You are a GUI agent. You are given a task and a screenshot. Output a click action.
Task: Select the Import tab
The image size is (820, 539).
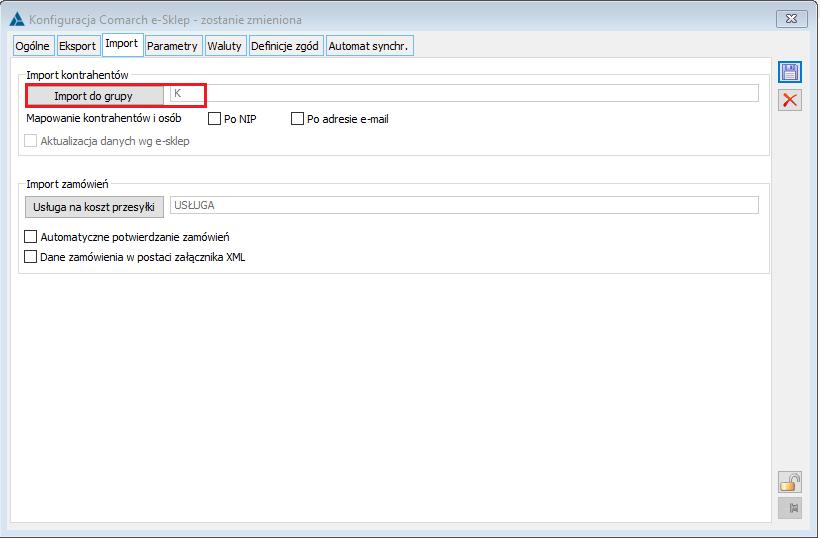tap(122, 44)
